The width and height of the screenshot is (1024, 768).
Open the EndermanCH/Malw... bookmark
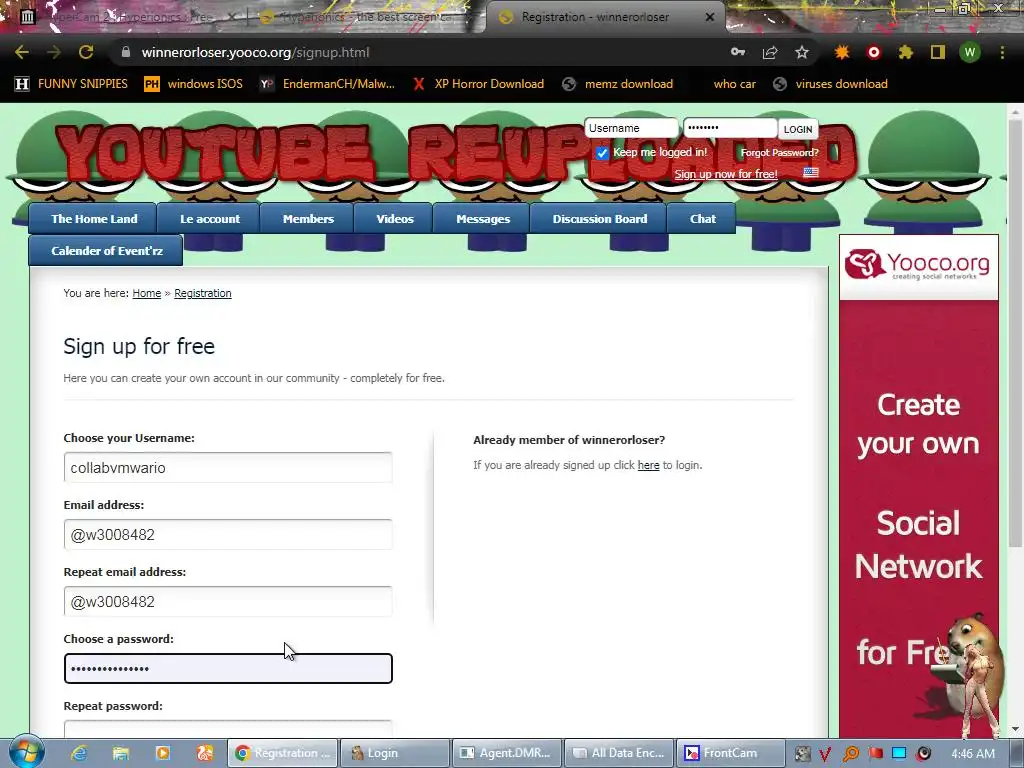327,84
